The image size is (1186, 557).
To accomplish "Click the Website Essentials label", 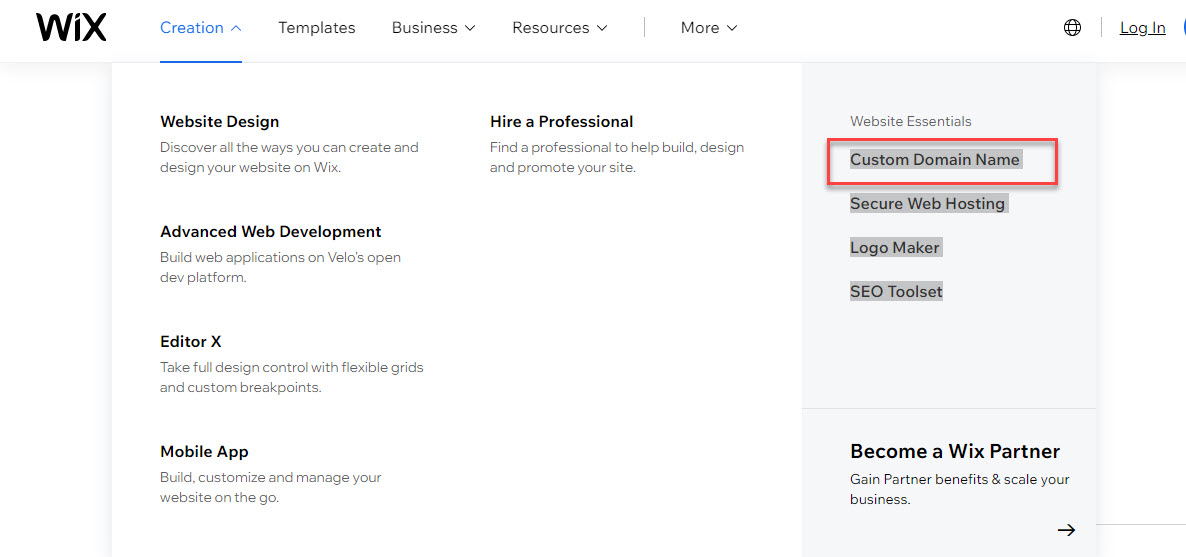I will pos(911,121).
